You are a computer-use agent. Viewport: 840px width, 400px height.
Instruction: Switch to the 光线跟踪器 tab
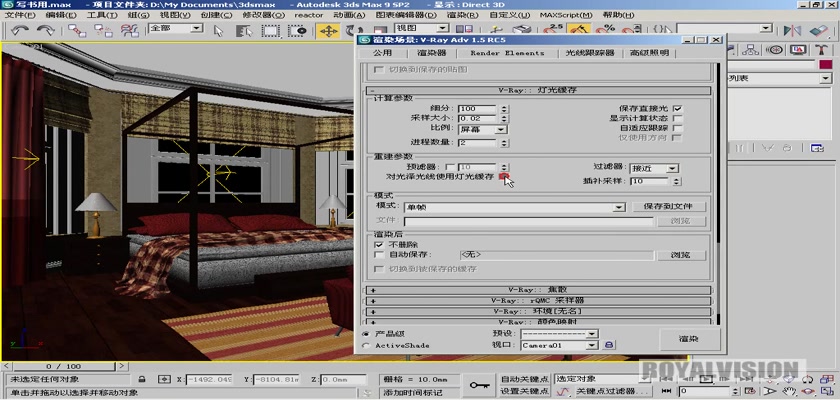click(x=590, y=53)
